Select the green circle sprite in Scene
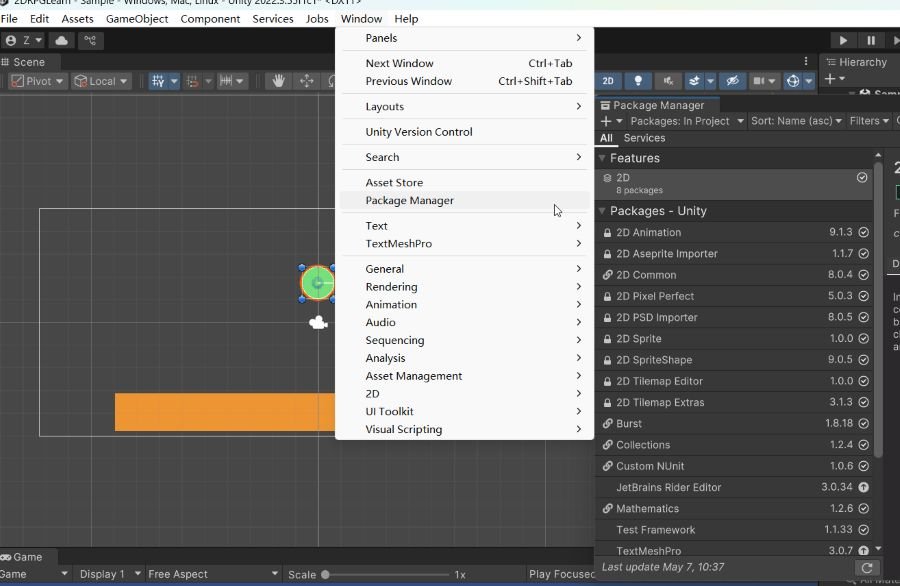This screenshot has height=586, width=900. coord(317,283)
